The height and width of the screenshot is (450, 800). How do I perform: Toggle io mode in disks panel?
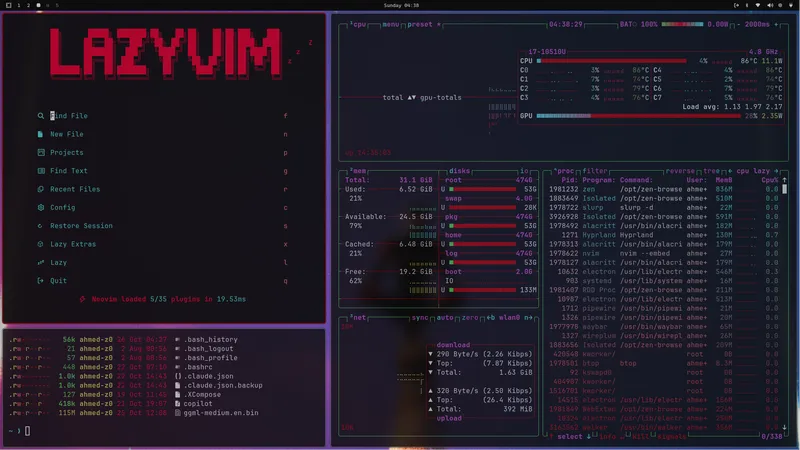click(x=524, y=171)
